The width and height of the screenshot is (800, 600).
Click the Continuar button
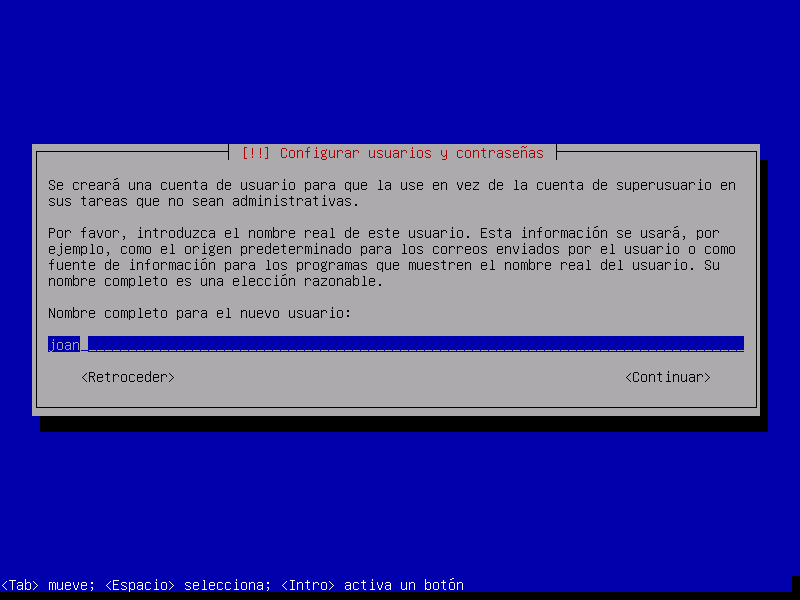click(x=668, y=377)
